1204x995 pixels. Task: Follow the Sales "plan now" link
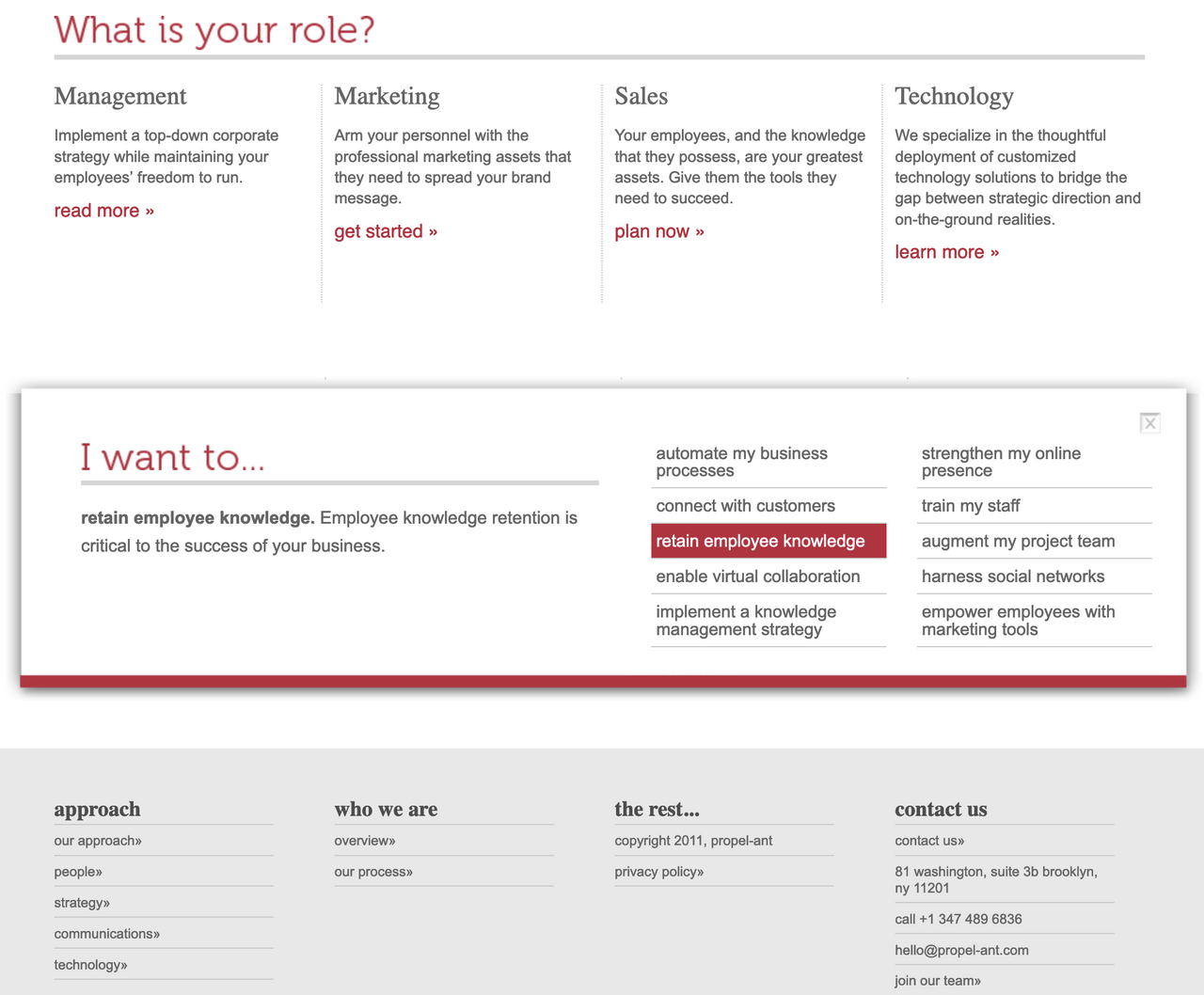[659, 231]
